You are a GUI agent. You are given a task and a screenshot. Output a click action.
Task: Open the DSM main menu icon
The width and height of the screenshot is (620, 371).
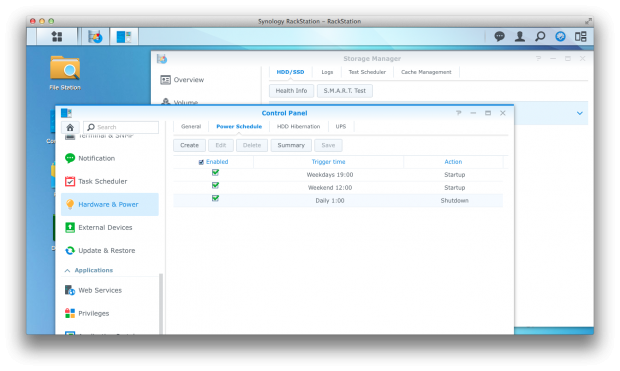57,37
